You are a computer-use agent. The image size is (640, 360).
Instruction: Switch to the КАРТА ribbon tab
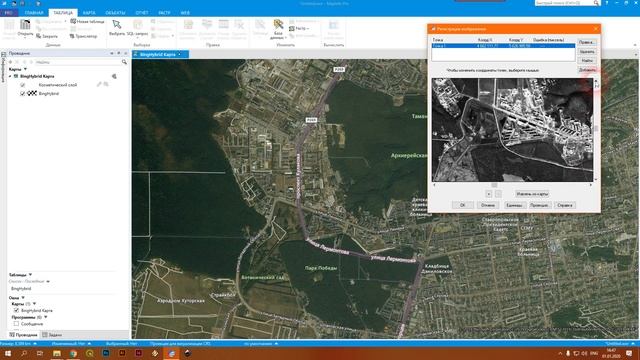coord(89,13)
